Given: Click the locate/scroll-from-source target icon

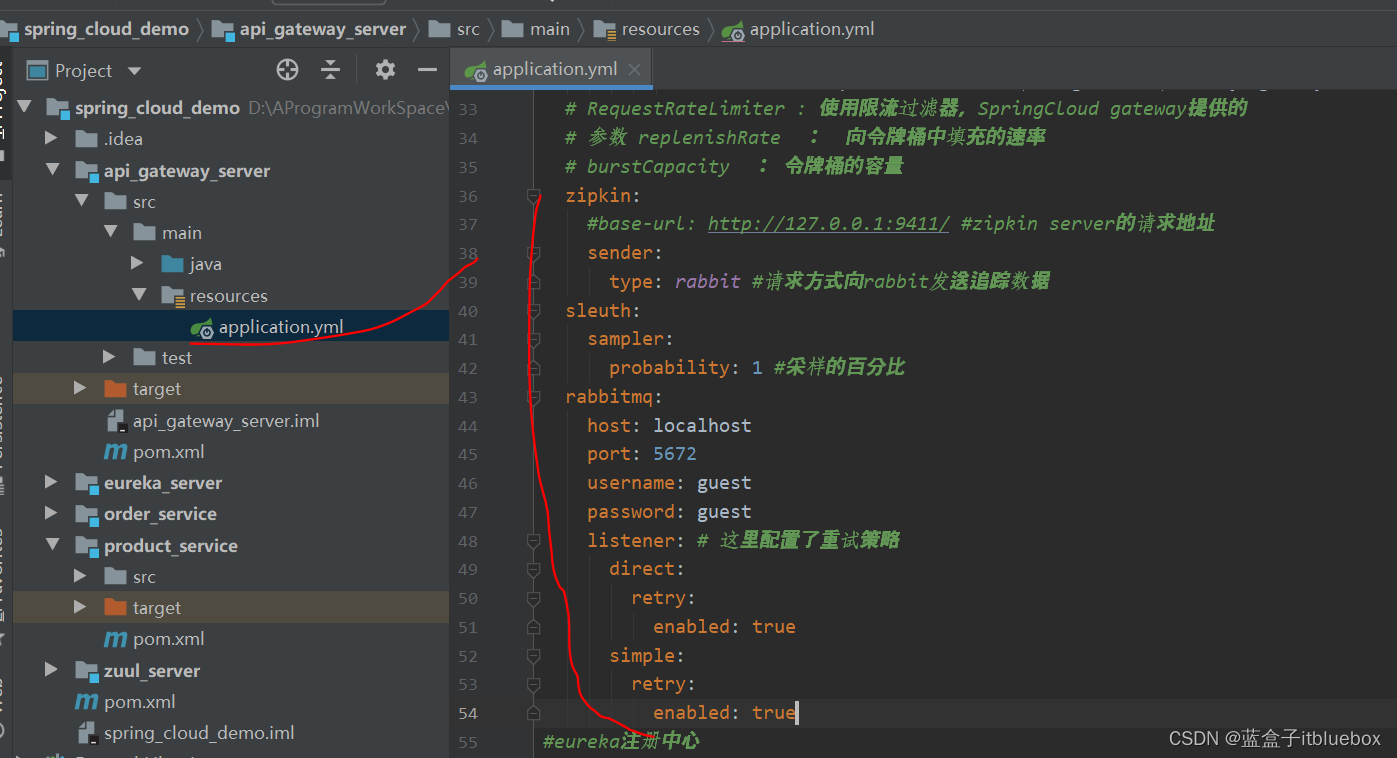Looking at the screenshot, I should [287, 70].
